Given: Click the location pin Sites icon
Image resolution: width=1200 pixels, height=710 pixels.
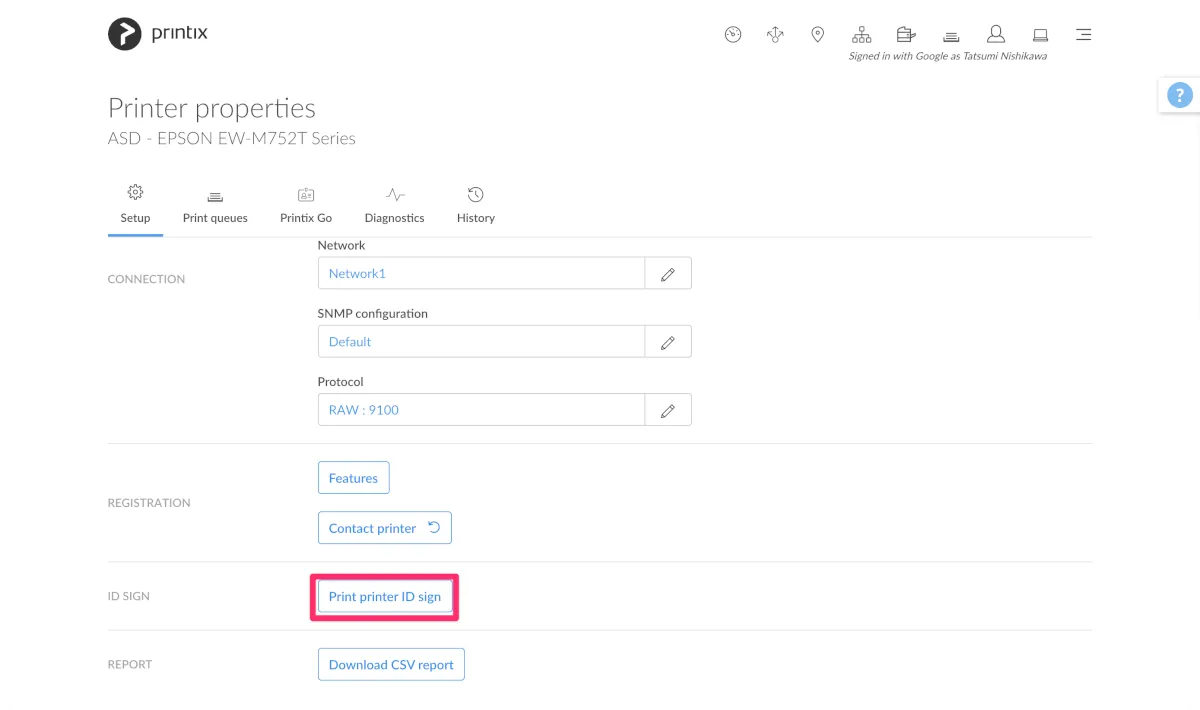Looking at the screenshot, I should point(818,35).
